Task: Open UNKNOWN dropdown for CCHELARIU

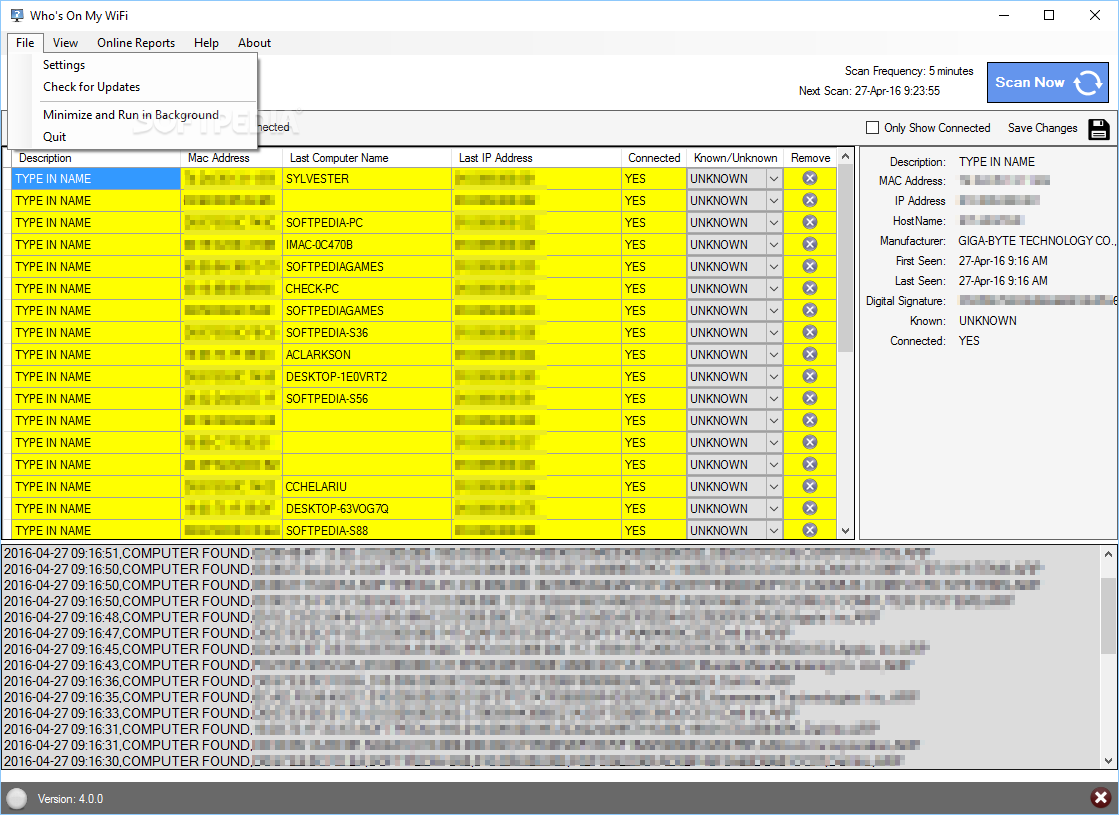Action: coord(774,487)
